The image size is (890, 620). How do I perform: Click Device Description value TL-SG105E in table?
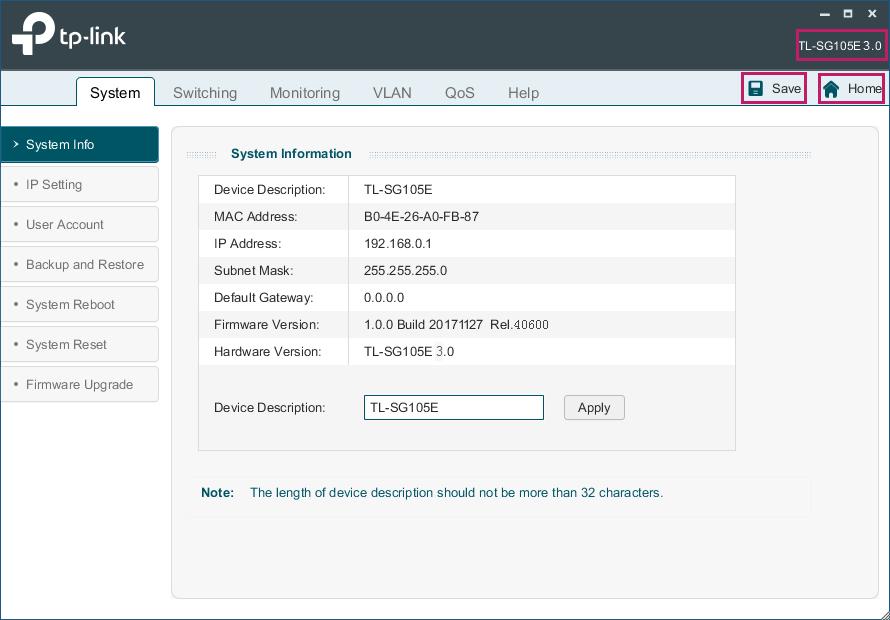[398, 190]
